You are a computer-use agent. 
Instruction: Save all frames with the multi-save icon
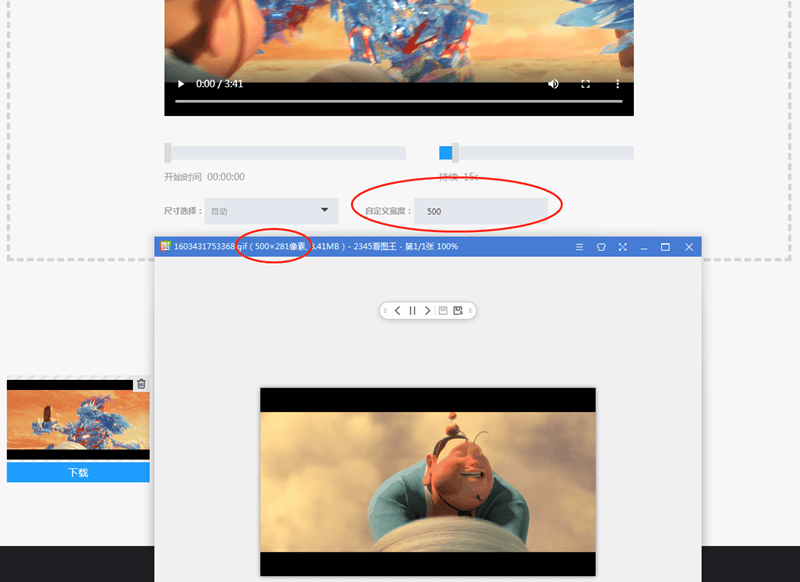tap(458, 311)
